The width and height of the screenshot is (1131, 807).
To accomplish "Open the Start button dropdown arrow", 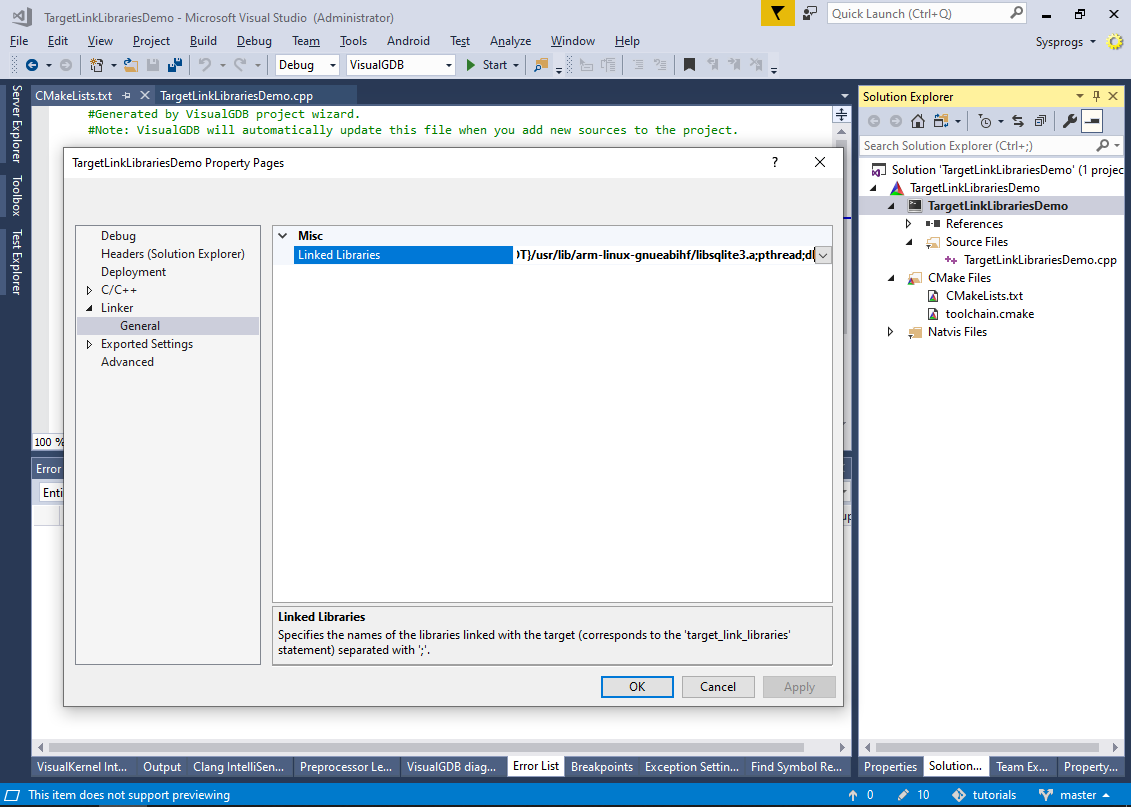I will click(x=516, y=65).
